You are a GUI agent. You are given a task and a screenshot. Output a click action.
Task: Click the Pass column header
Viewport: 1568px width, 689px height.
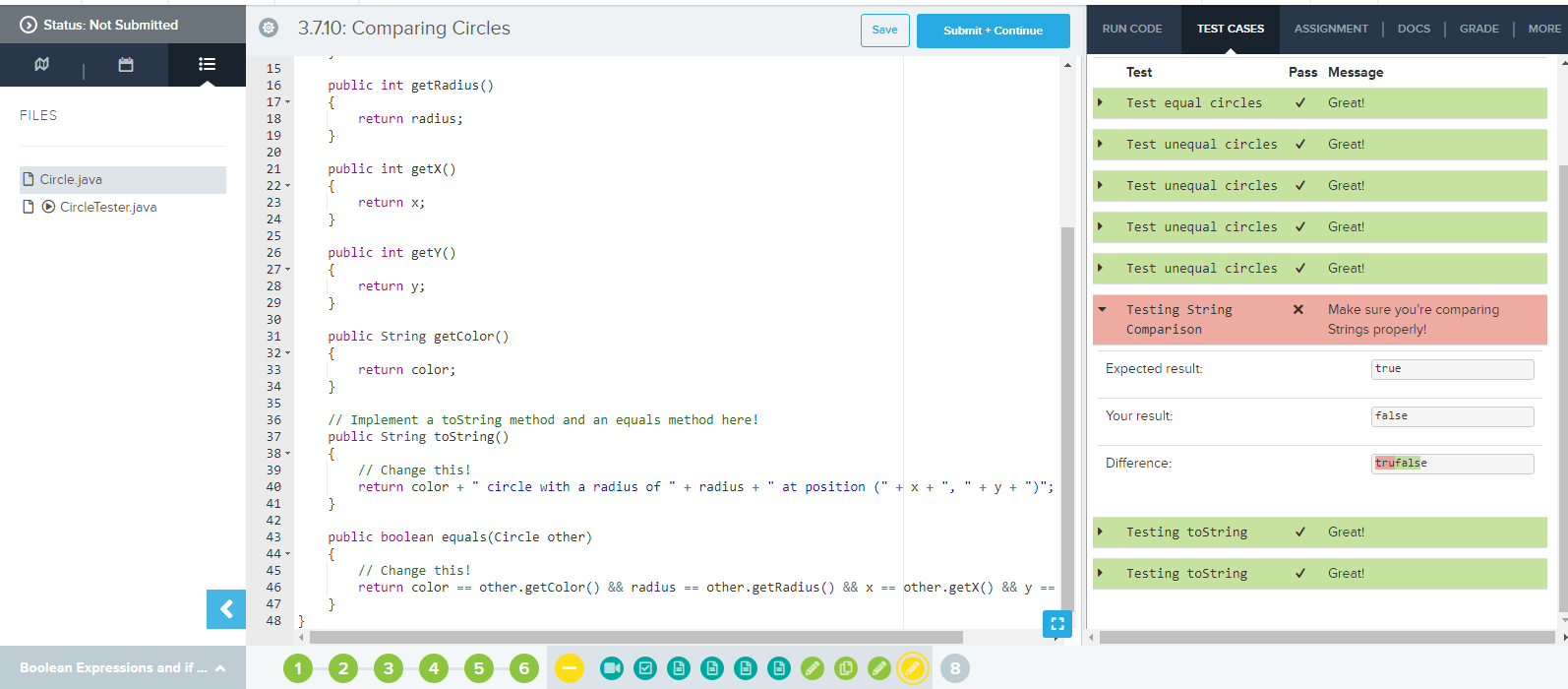1302,72
